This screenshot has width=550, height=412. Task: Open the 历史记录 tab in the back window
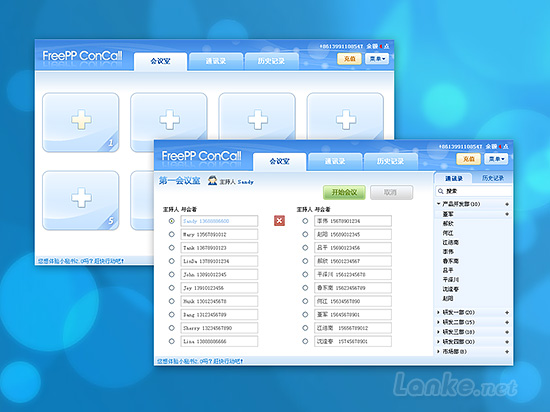tap(271, 61)
